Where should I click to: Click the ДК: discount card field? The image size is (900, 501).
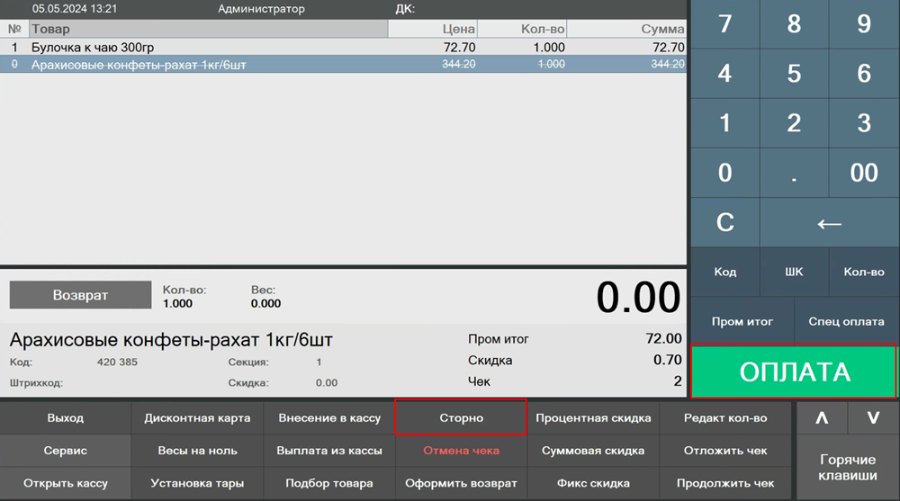pos(405,9)
